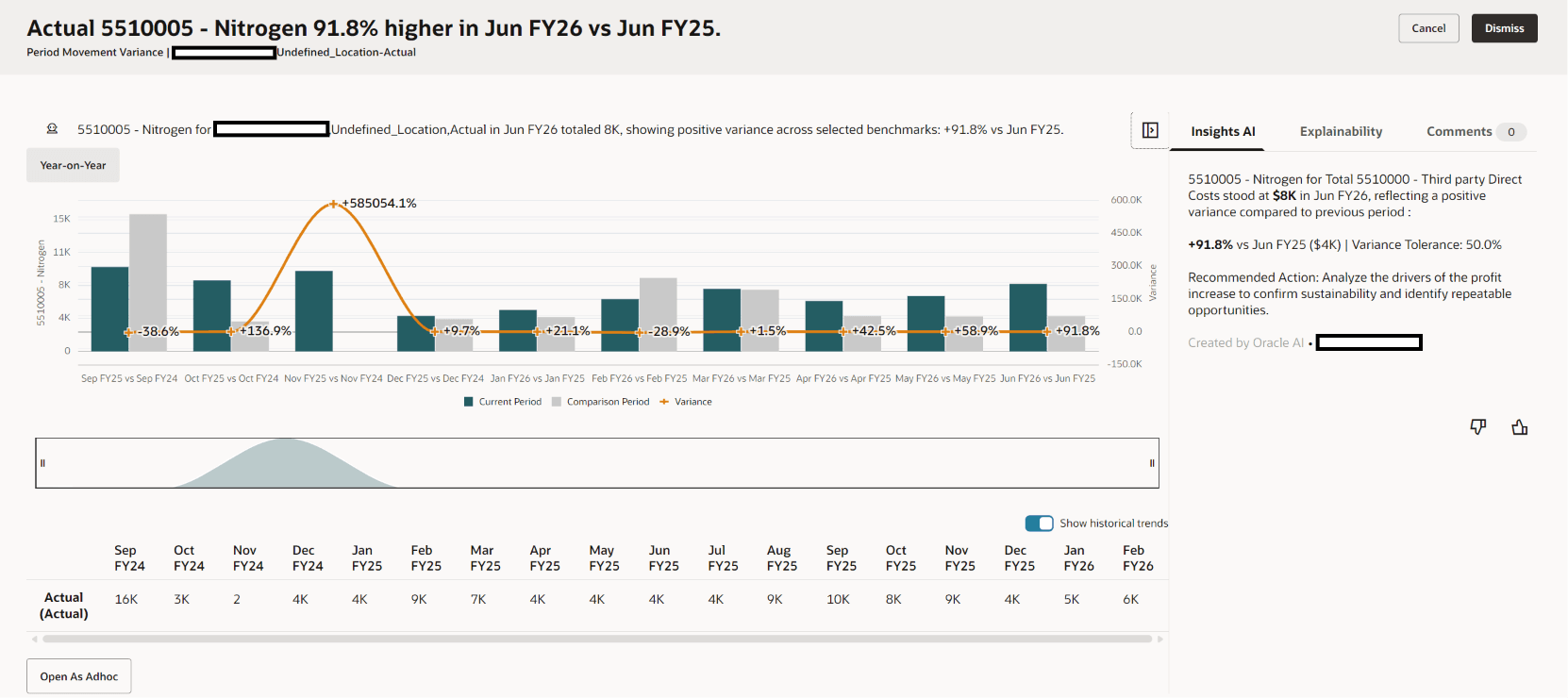Click the Variance legend marker
Image resolution: width=1568 pixels, height=698 pixels.
tap(664, 402)
